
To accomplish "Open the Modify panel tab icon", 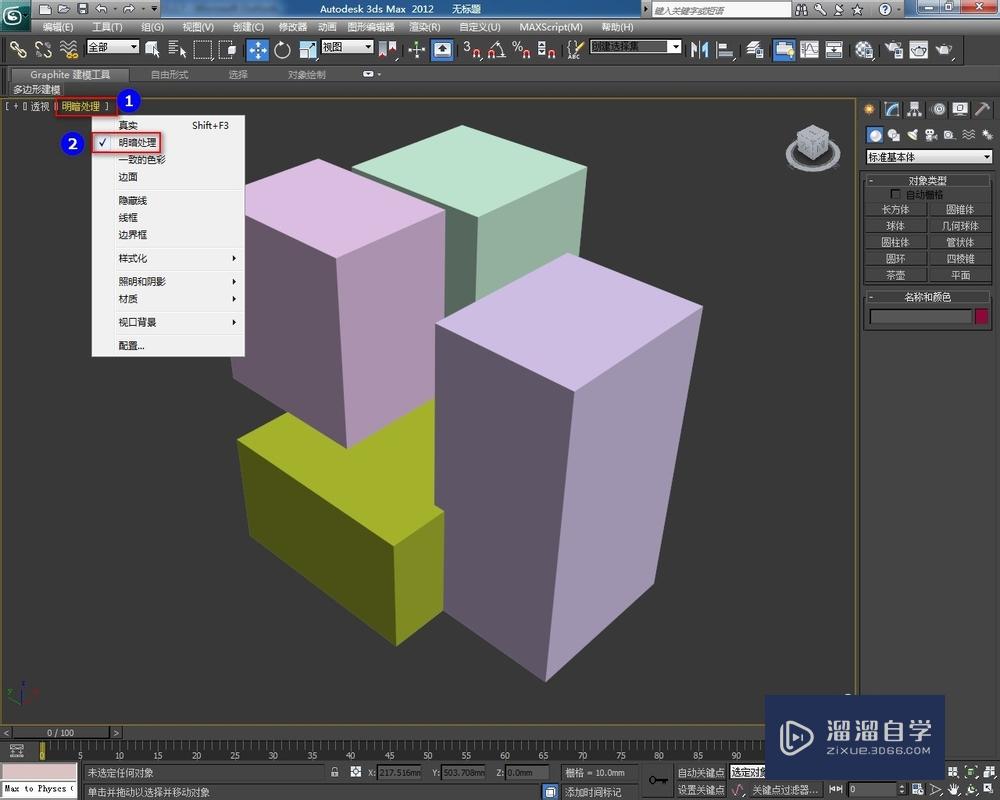I will tap(891, 110).
